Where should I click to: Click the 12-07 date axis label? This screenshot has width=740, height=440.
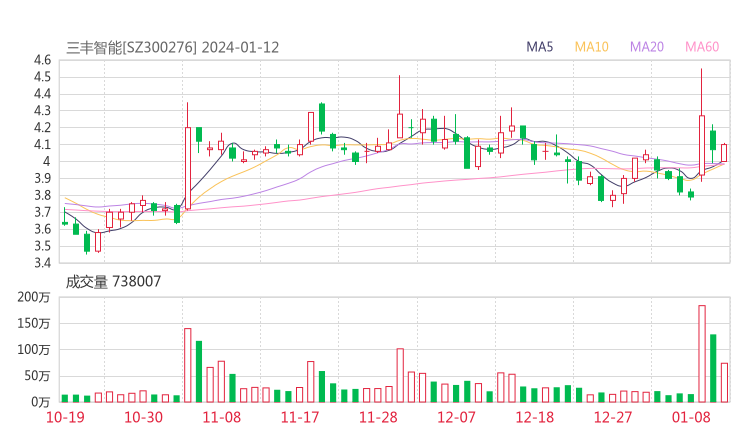click(456, 417)
